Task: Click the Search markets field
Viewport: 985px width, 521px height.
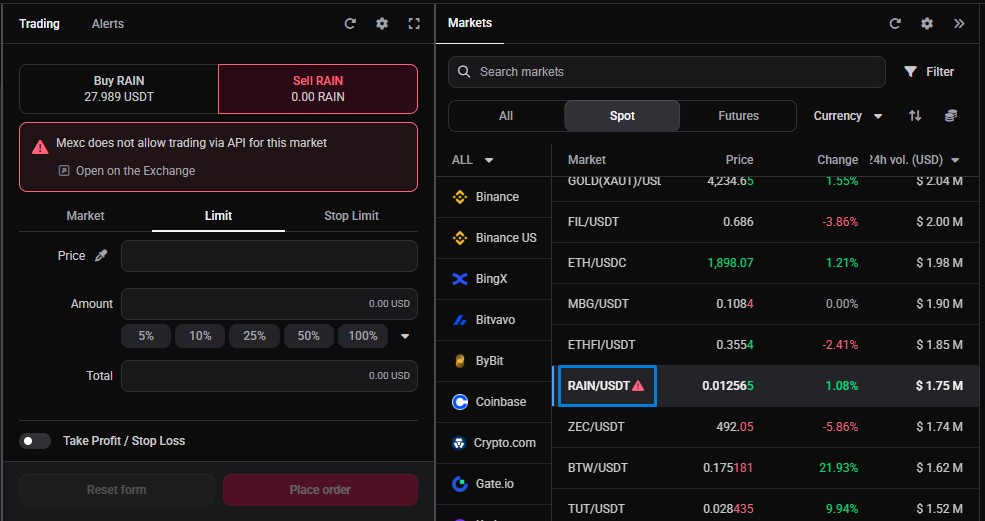Action: pos(667,72)
